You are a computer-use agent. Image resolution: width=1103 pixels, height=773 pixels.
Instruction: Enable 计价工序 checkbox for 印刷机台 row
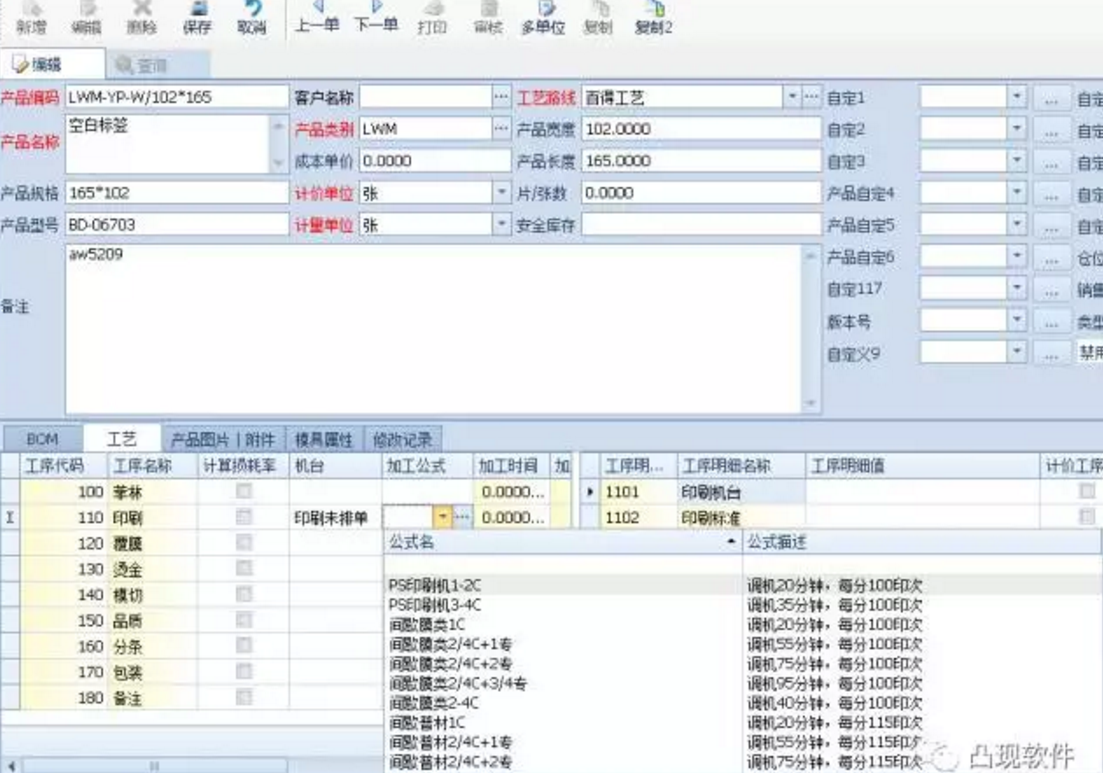pos(1086,492)
